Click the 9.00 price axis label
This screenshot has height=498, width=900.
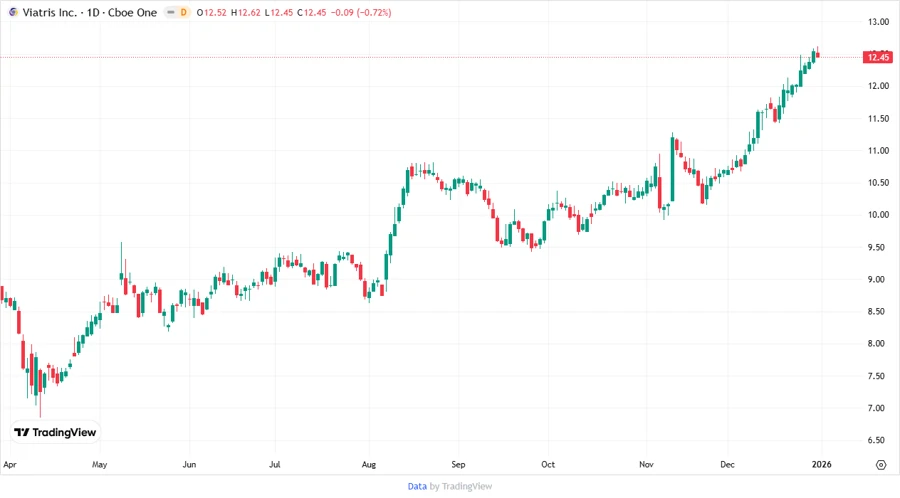click(x=878, y=279)
